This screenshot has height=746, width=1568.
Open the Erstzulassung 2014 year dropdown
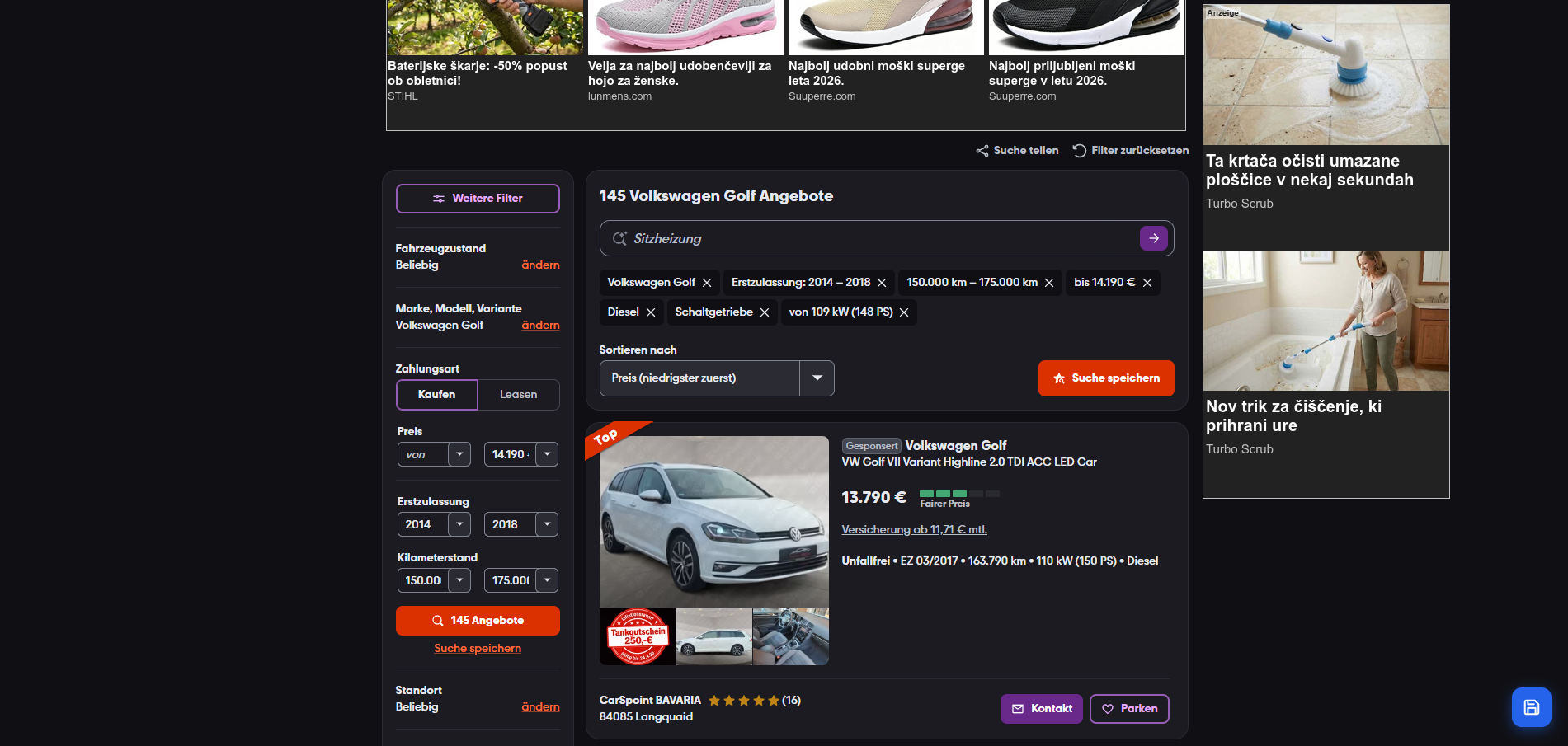(459, 523)
